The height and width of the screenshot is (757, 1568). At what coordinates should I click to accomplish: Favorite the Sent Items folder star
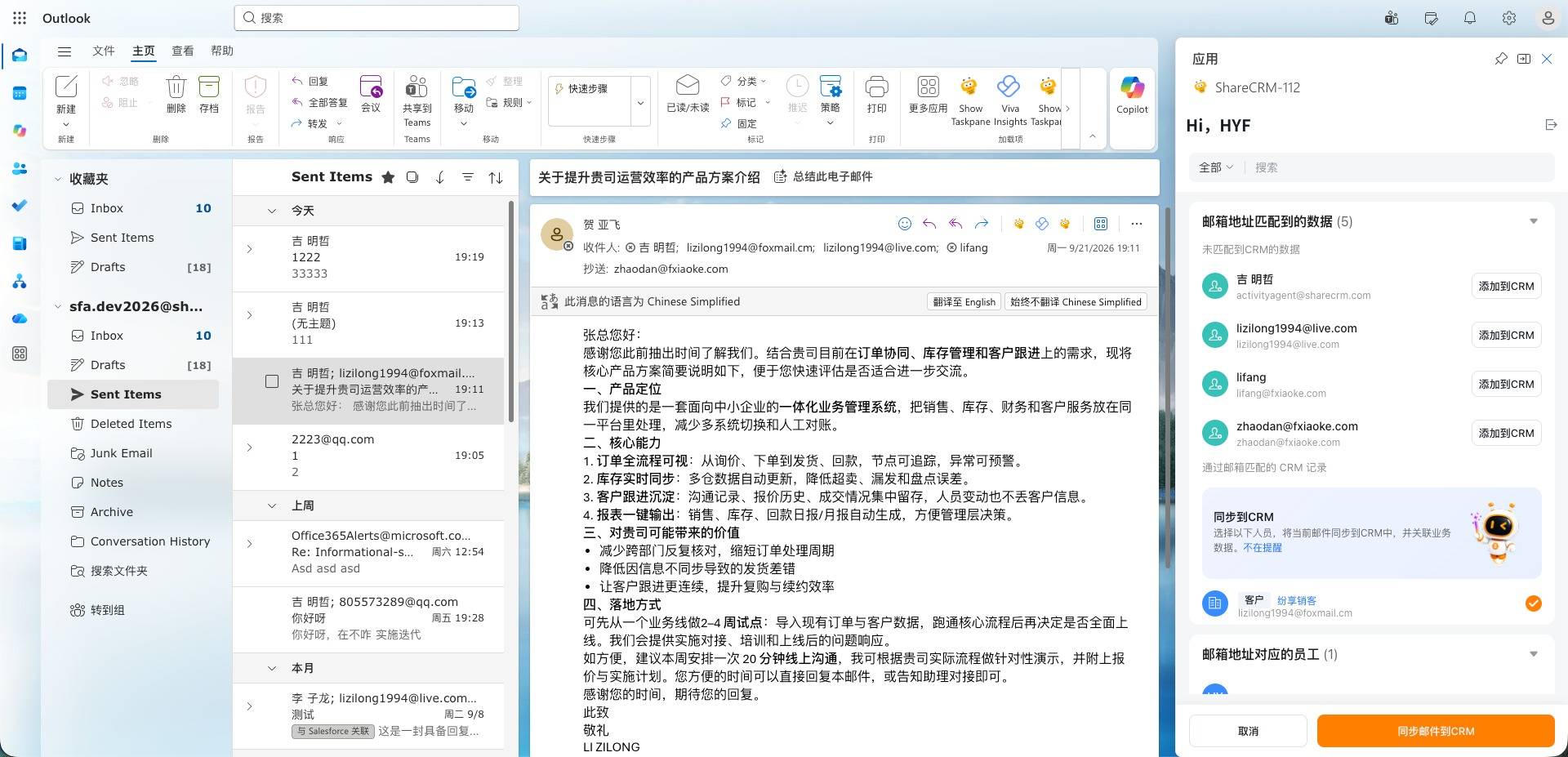pyautogui.click(x=388, y=177)
